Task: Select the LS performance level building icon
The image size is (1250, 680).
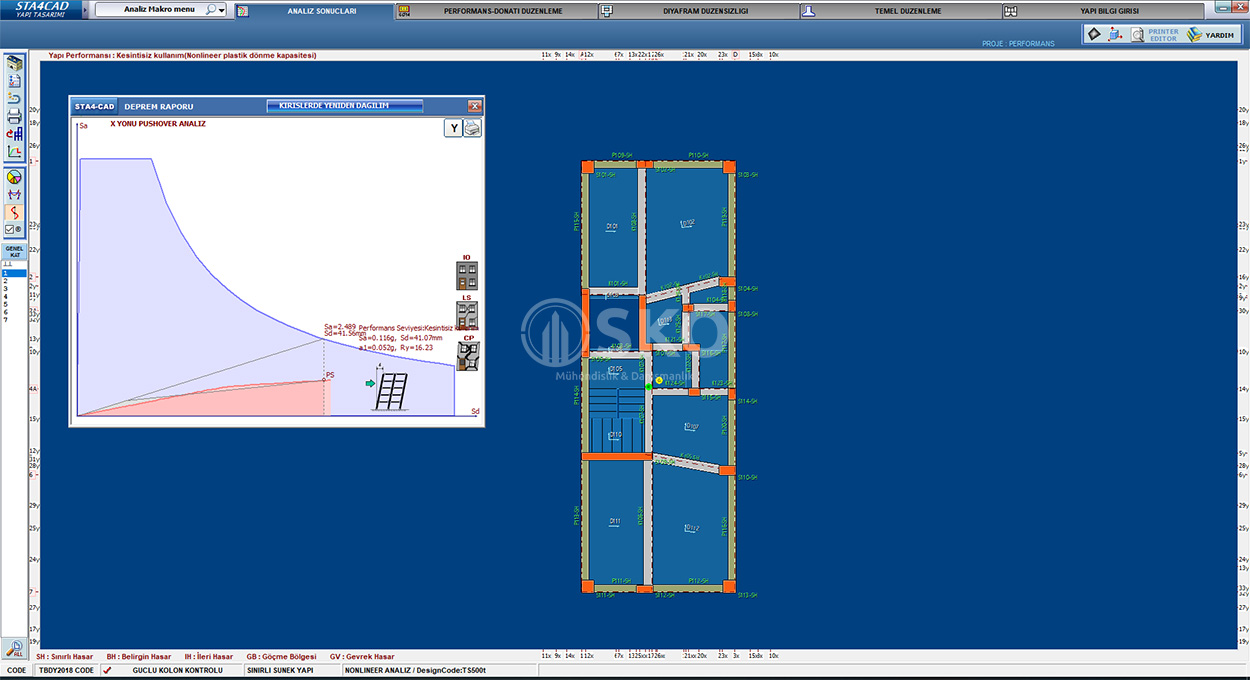Action: [467, 317]
